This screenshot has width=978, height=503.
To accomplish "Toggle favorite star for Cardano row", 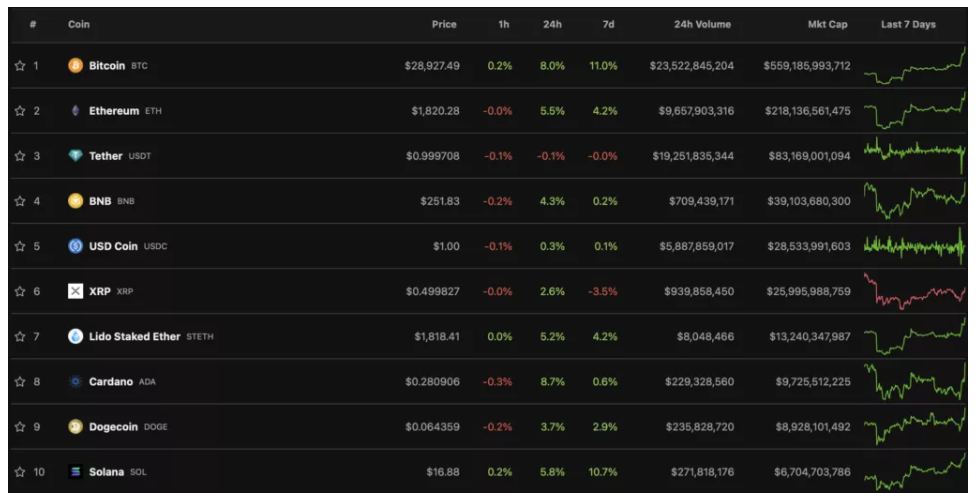I will (19, 382).
